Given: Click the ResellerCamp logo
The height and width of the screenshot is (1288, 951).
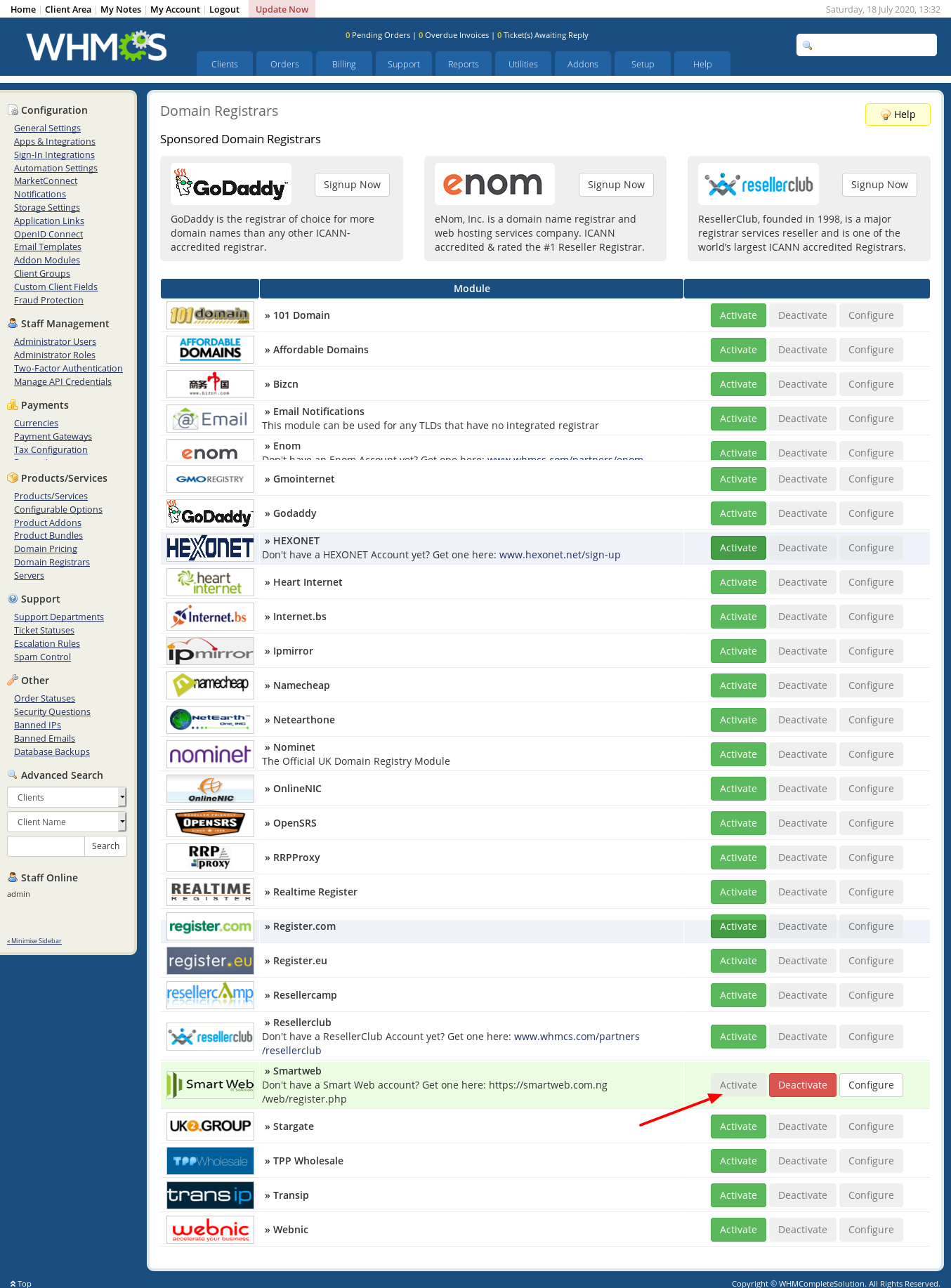Looking at the screenshot, I should point(210,995).
